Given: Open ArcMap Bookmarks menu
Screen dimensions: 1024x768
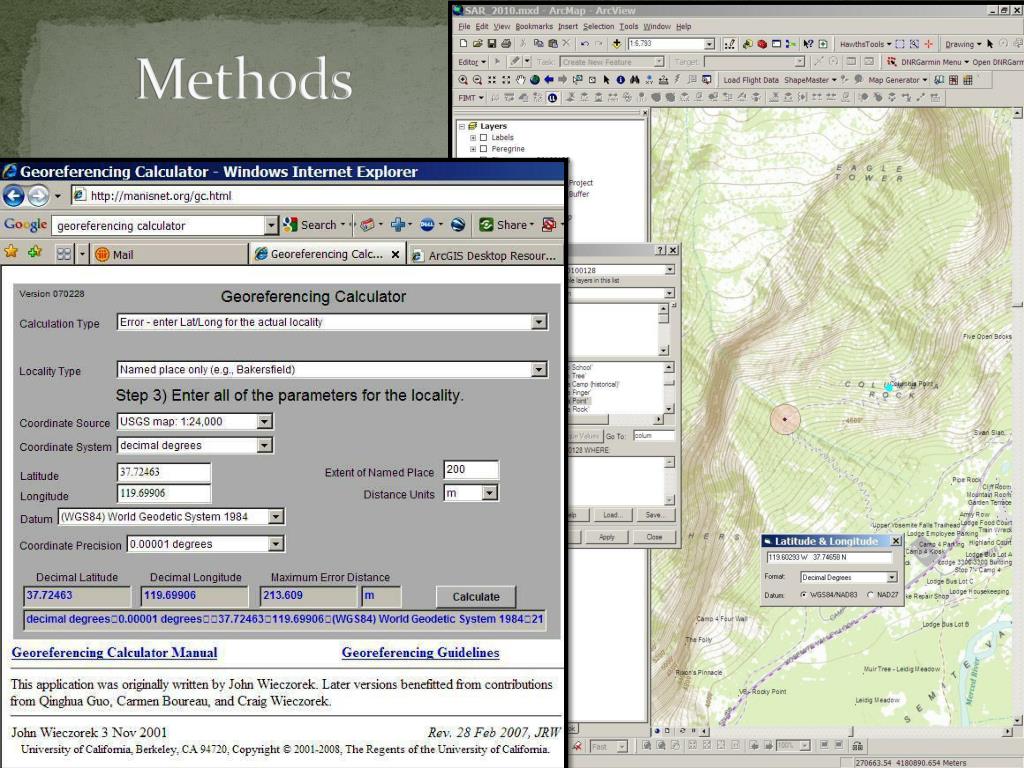Looking at the screenshot, I should [x=534, y=27].
